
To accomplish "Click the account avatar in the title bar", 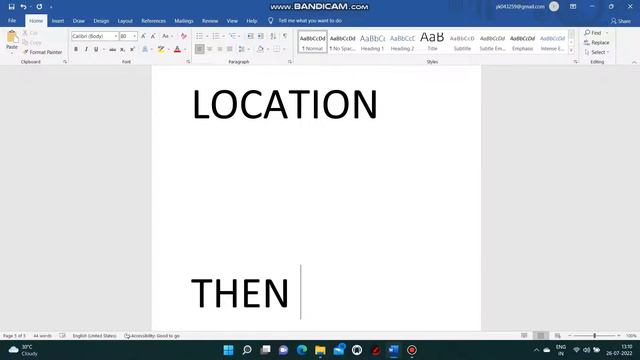I will (554, 7).
